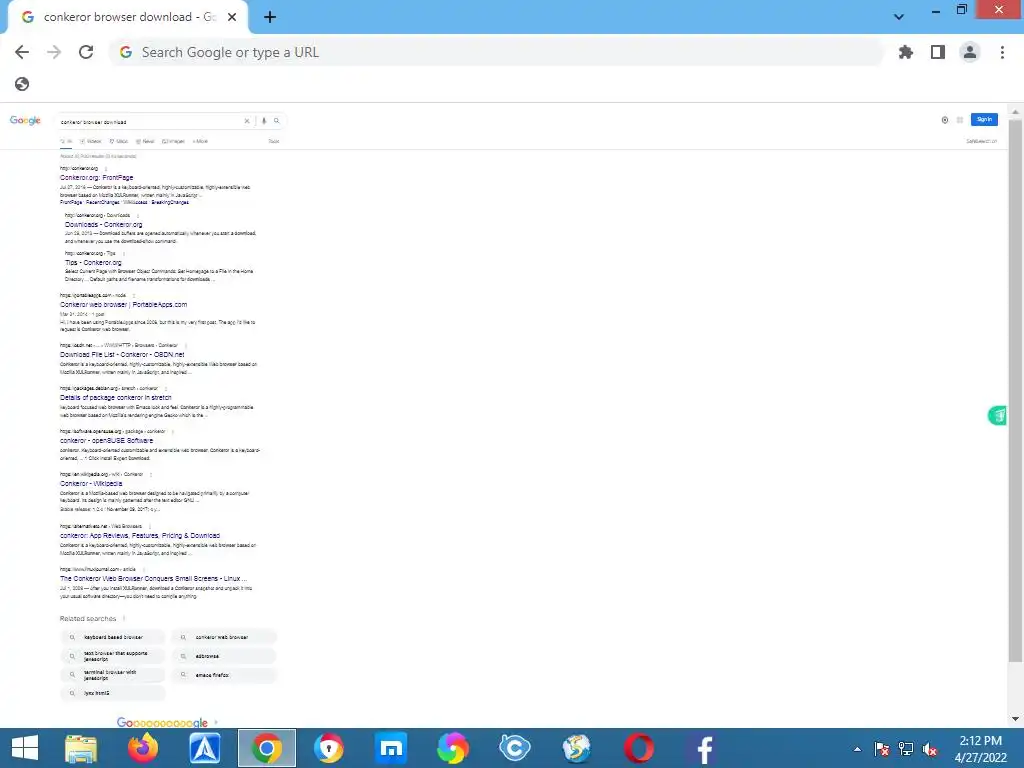Click the browser forward arrow
The height and width of the screenshot is (768, 1024).
coord(54,52)
